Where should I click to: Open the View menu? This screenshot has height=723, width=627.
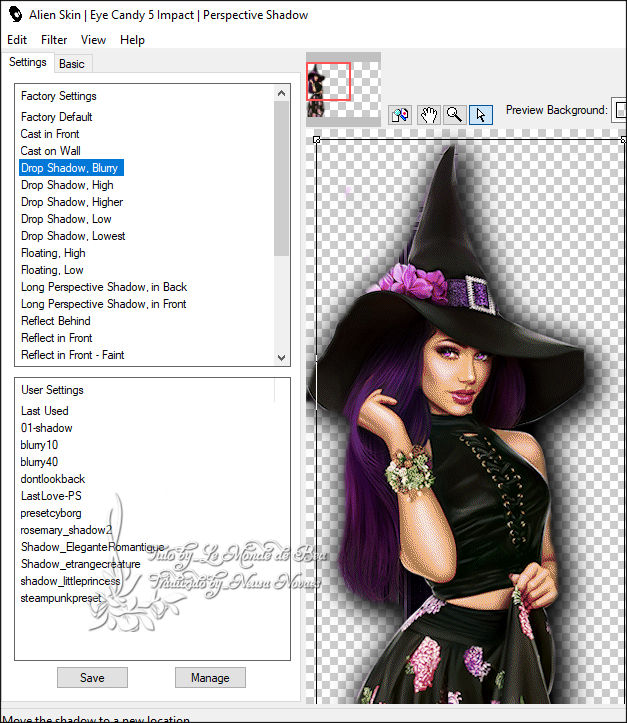(93, 40)
